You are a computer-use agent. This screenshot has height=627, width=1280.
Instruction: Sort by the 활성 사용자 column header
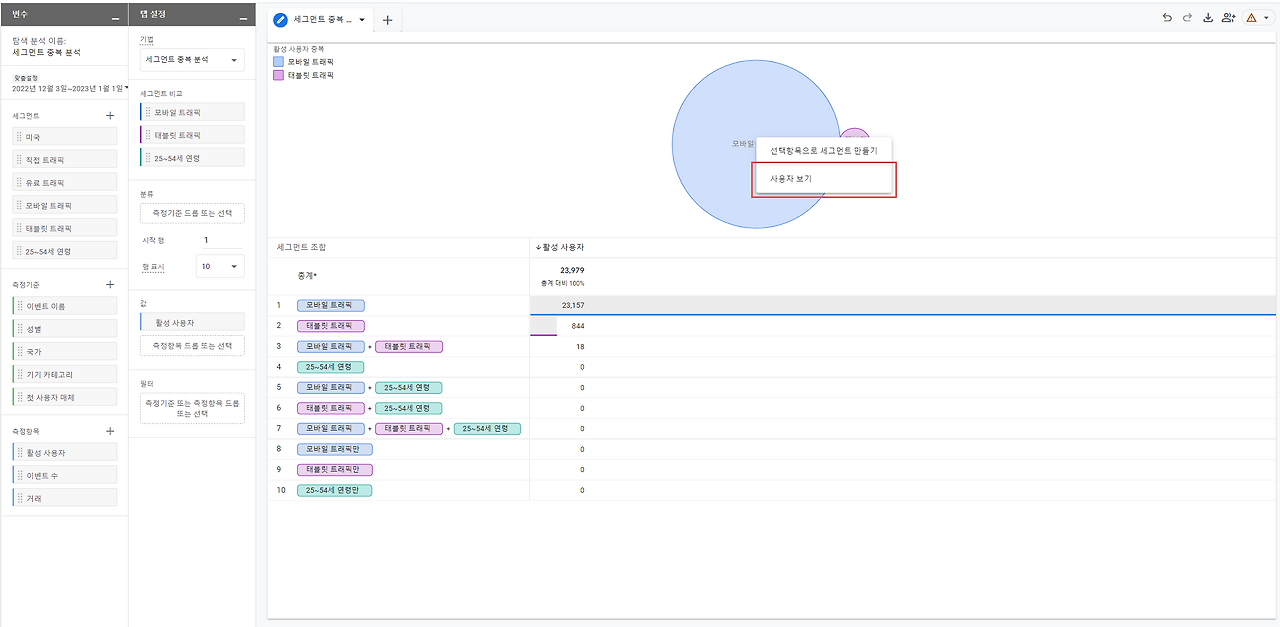click(561, 247)
